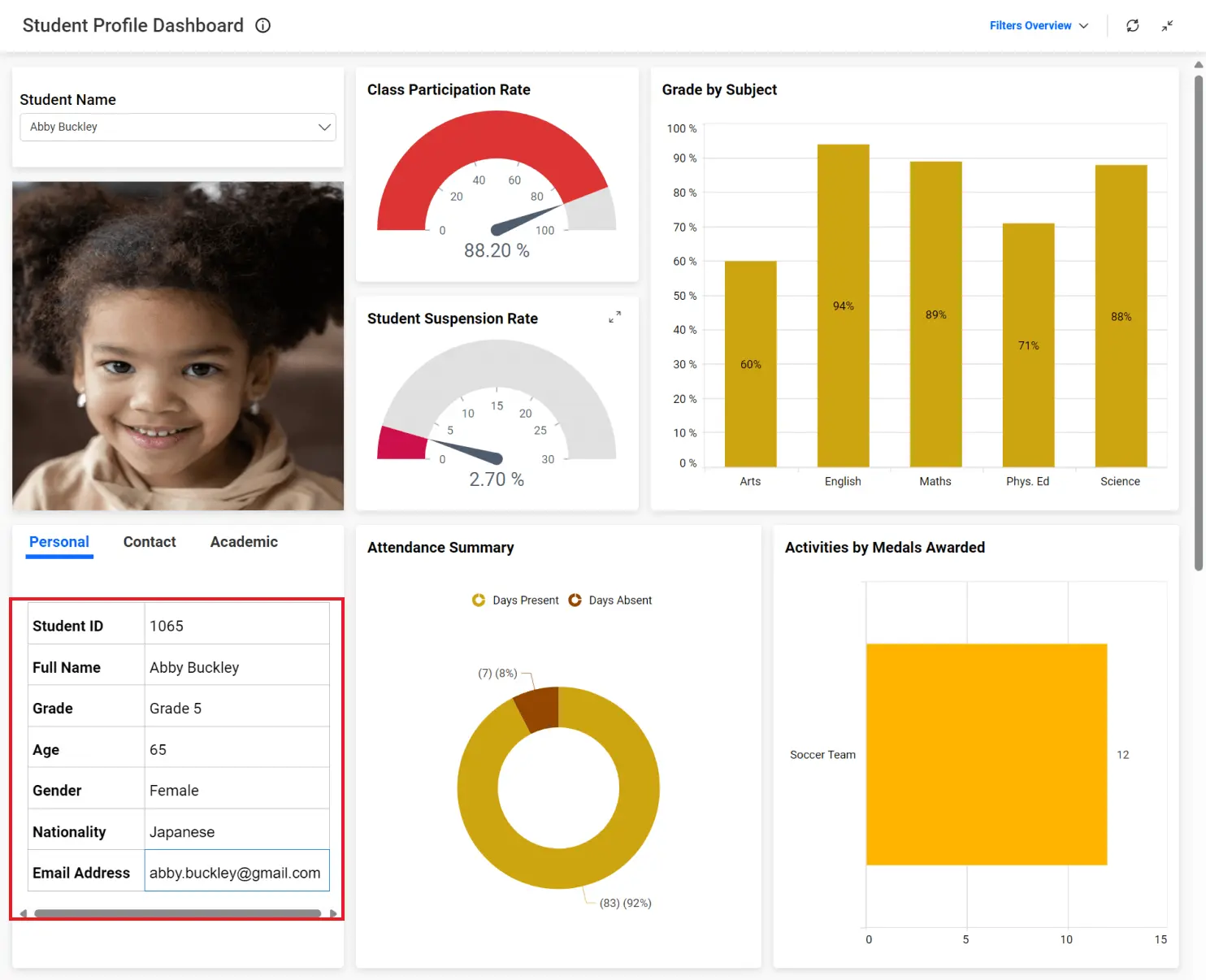The height and width of the screenshot is (980, 1206).
Task: Click the email address cell
Action: (236, 872)
